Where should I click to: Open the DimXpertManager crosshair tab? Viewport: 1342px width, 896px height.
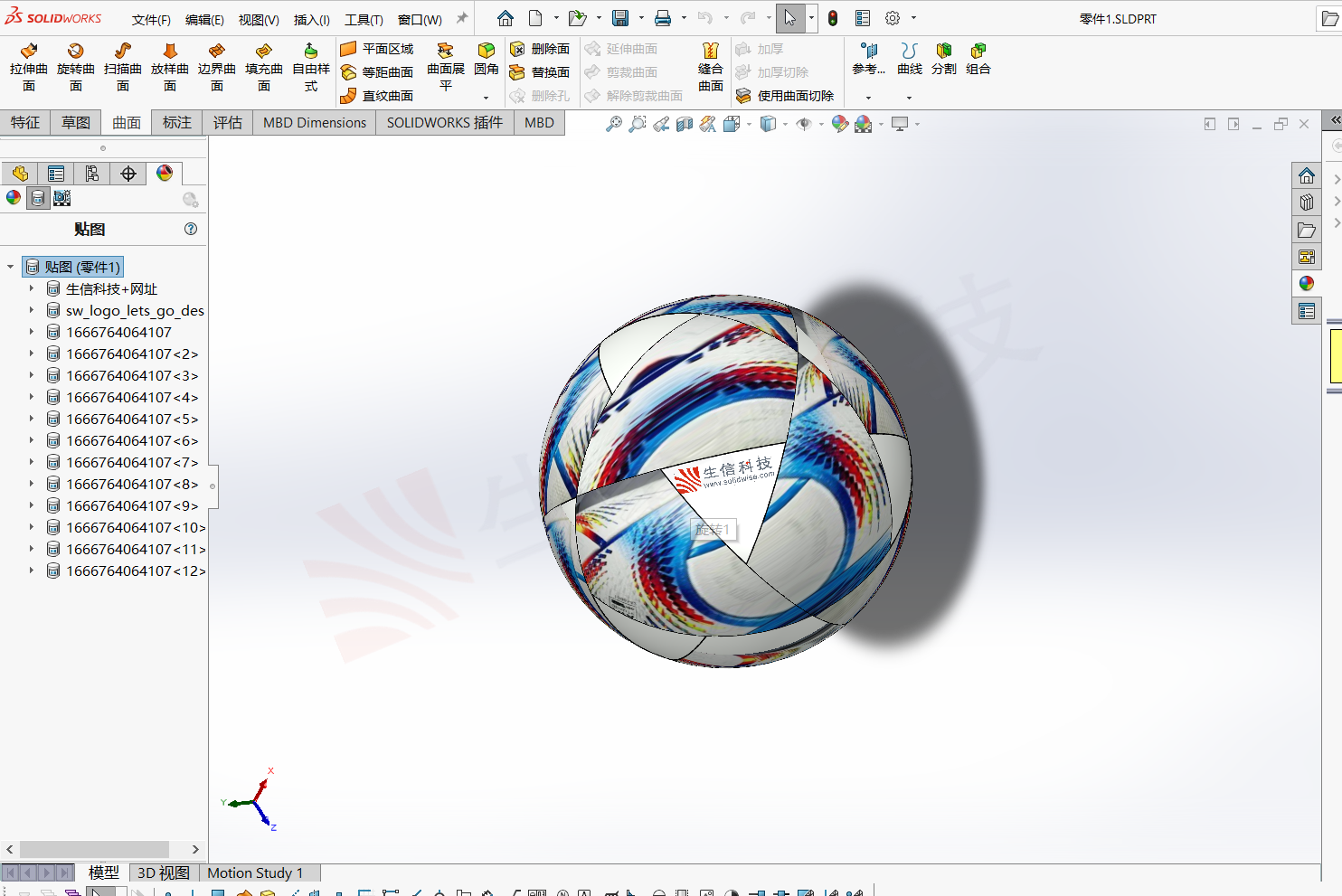tap(128, 174)
